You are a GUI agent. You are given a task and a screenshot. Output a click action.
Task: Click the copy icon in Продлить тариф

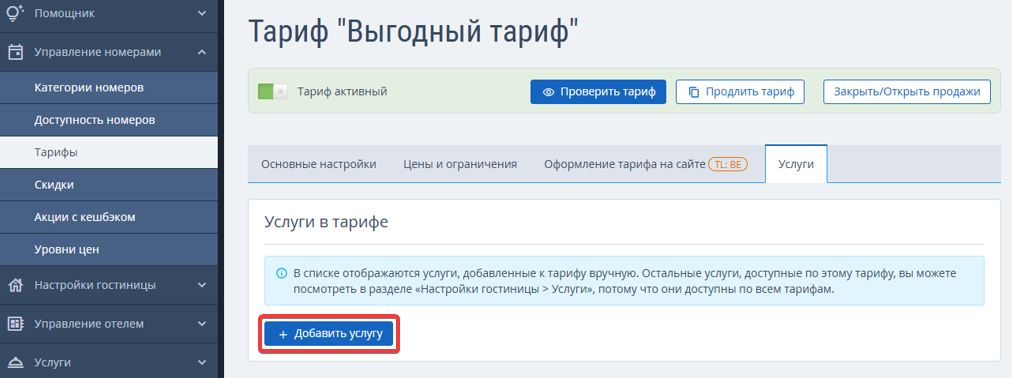click(694, 92)
